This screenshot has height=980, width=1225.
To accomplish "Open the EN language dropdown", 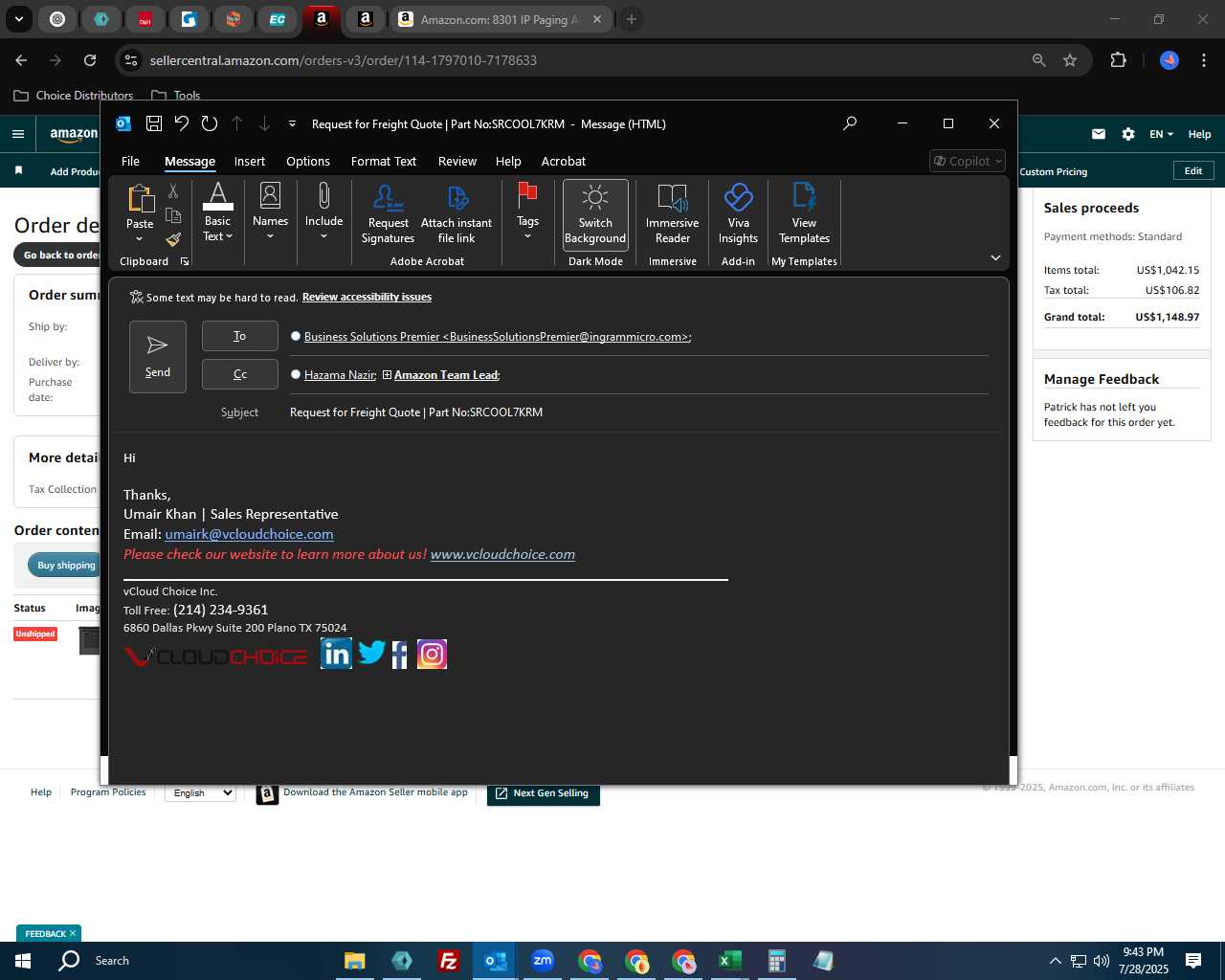I will (1161, 134).
